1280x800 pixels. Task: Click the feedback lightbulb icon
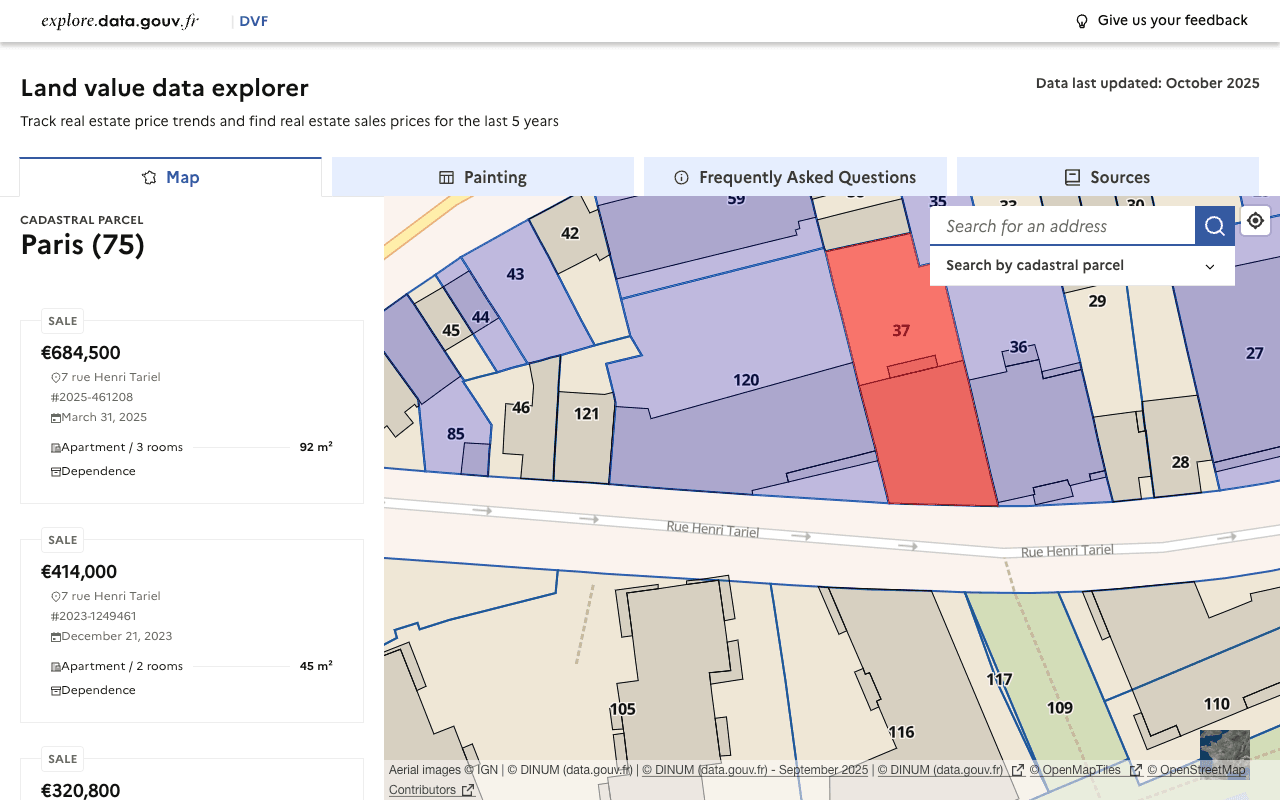click(x=1081, y=21)
